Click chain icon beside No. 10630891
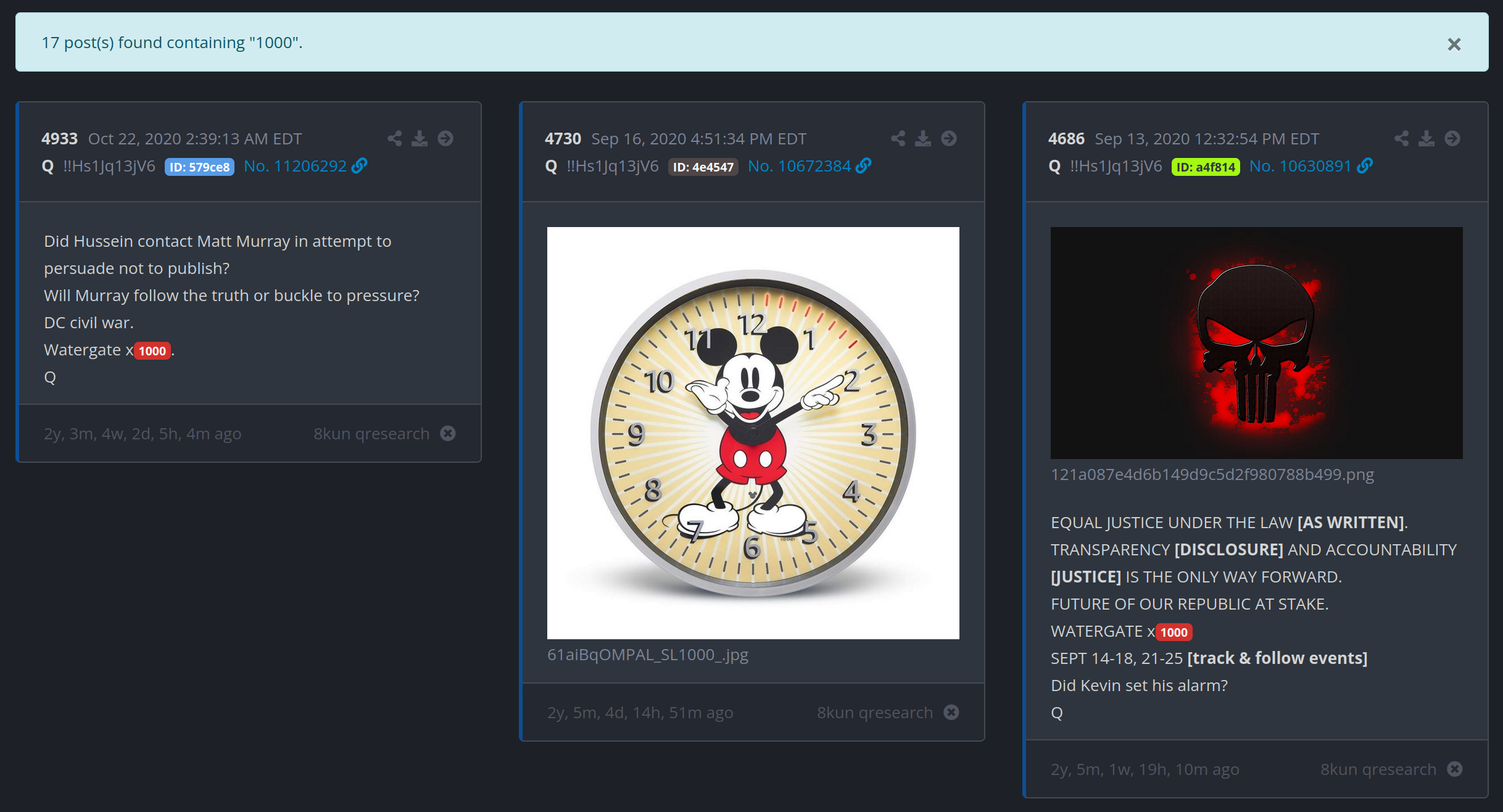The width and height of the screenshot is (1503, 812). (1365, 165)
